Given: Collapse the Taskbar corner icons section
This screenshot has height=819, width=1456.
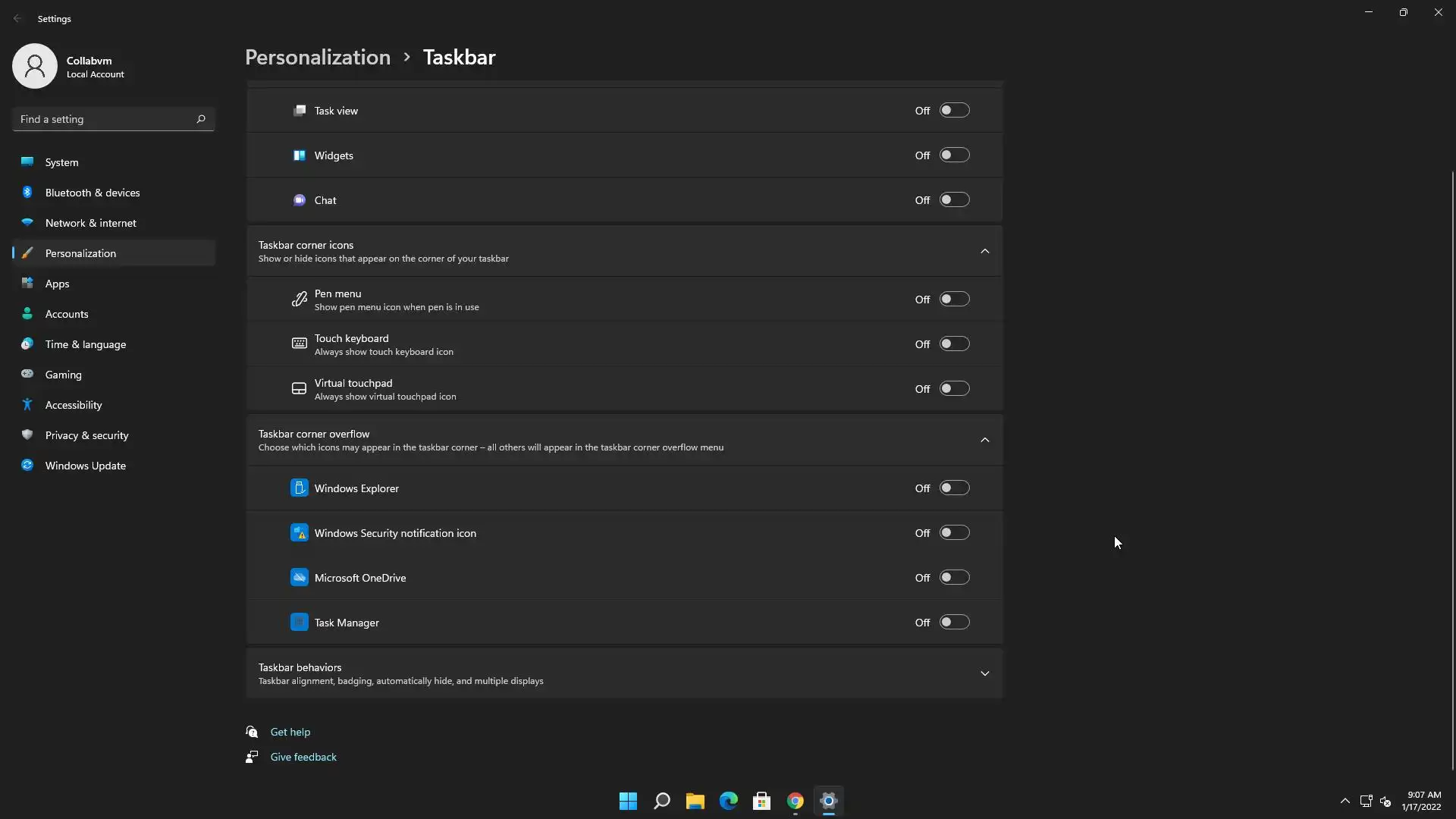Looking at the screenshot, I should (984, 251).
